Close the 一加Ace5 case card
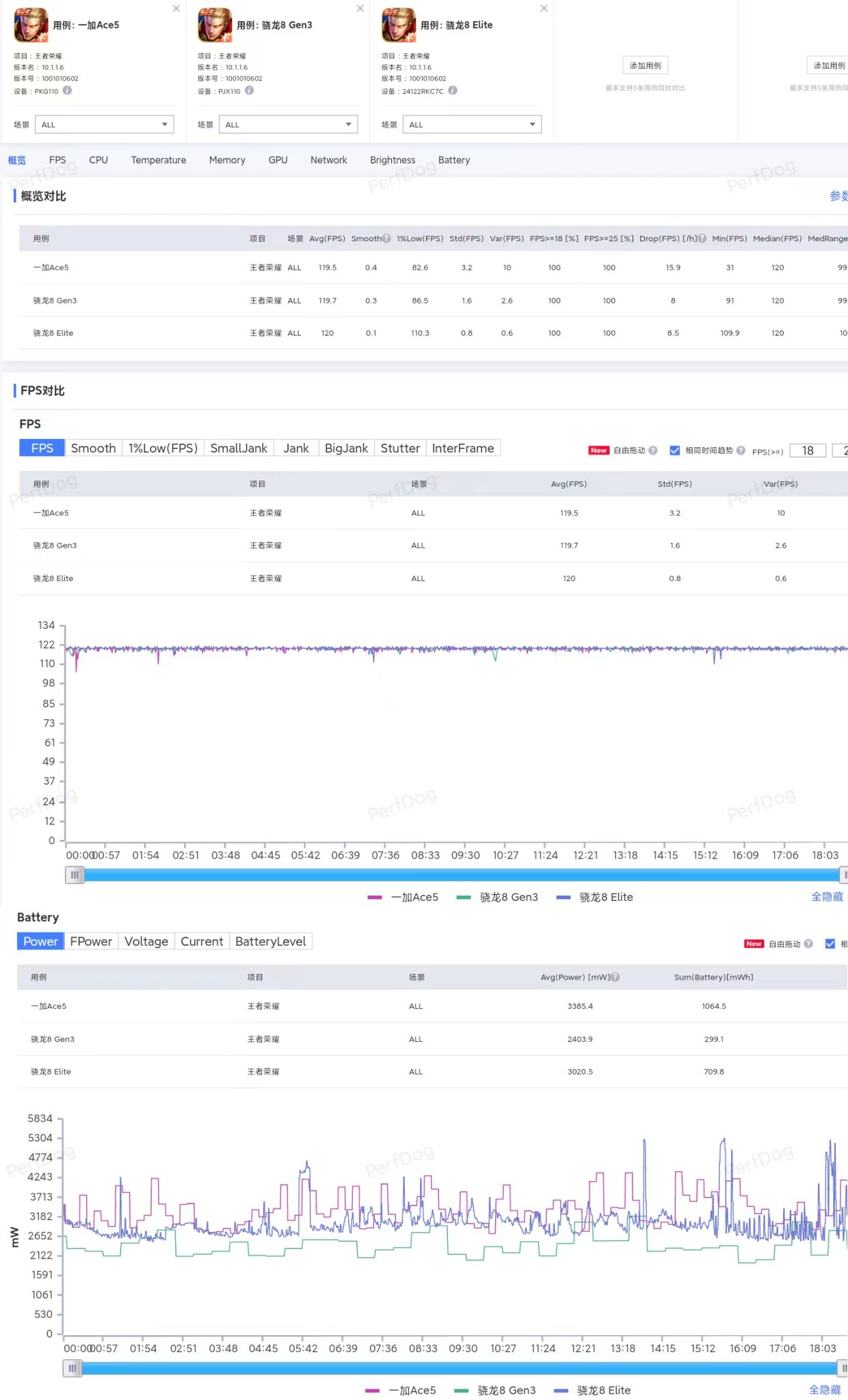Image resolution: width=848 pixels, height=1400 pixels. pos(176,8)
